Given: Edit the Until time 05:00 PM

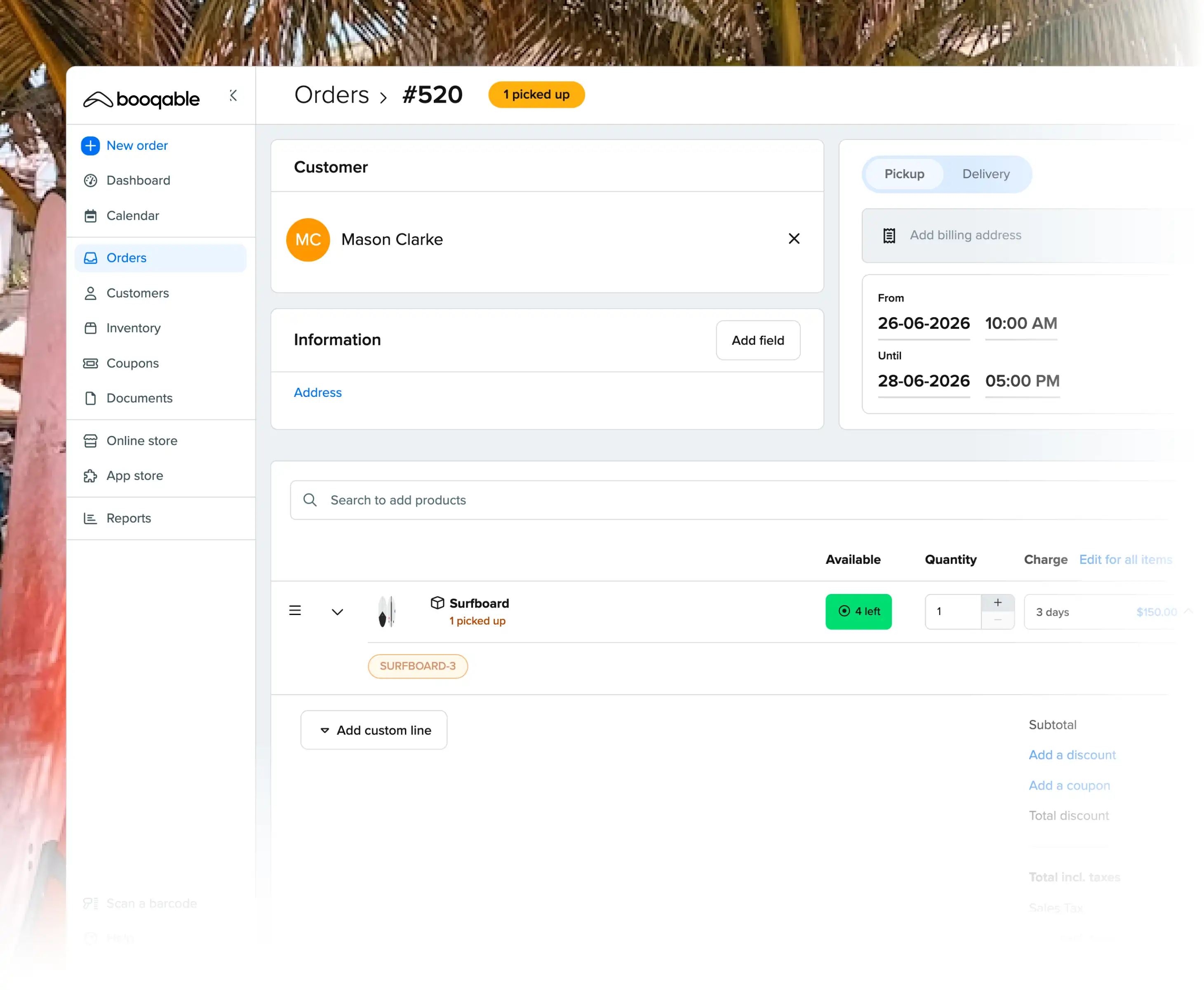Looking at the screenshot, I should coord(1022,381).
